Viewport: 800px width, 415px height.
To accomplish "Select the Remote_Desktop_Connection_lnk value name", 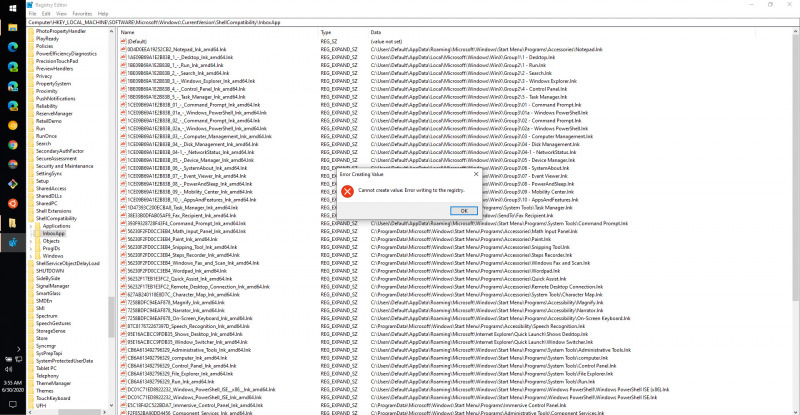I will pyautogui.click(x=198, y=287).
